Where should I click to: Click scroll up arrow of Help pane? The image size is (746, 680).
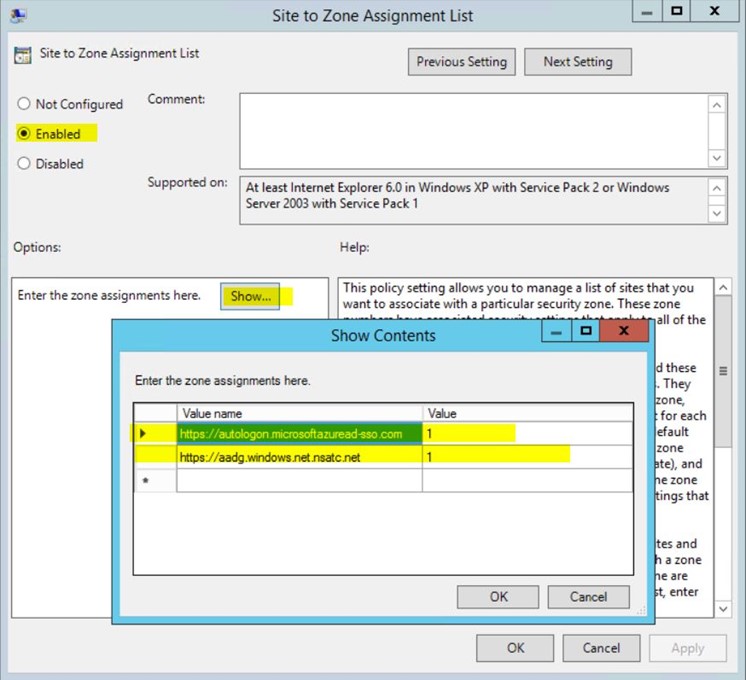pyautogui.click(x=723, y=287)
